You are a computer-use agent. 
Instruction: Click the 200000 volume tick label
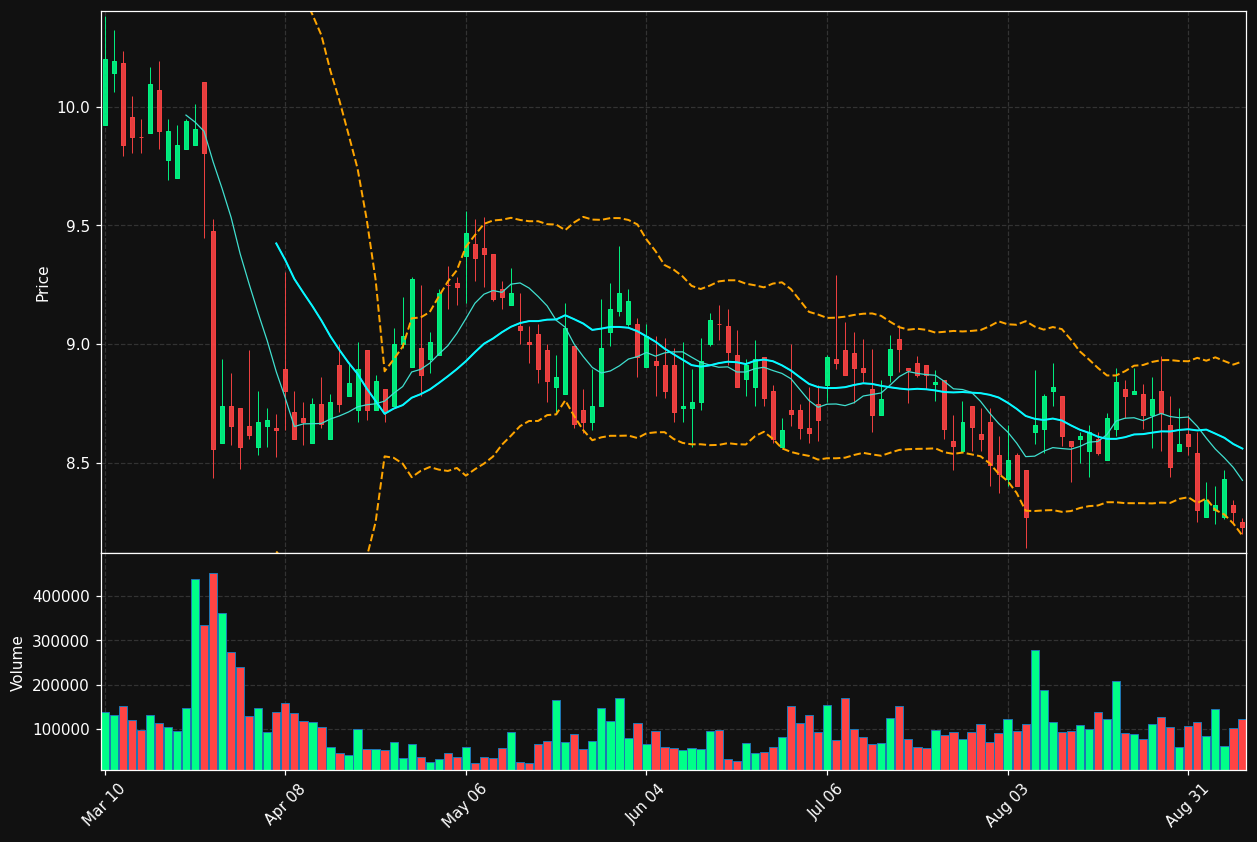pyautogui.click(x=62, y=685)
